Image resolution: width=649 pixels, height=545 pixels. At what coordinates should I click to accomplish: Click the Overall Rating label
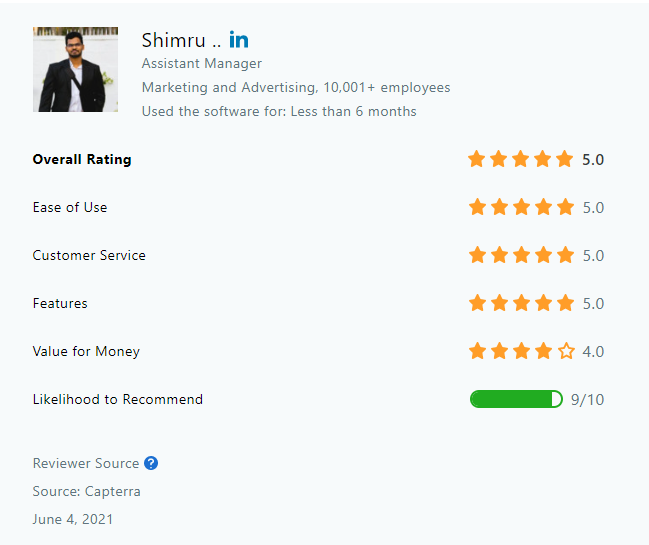tap(82, 159)
